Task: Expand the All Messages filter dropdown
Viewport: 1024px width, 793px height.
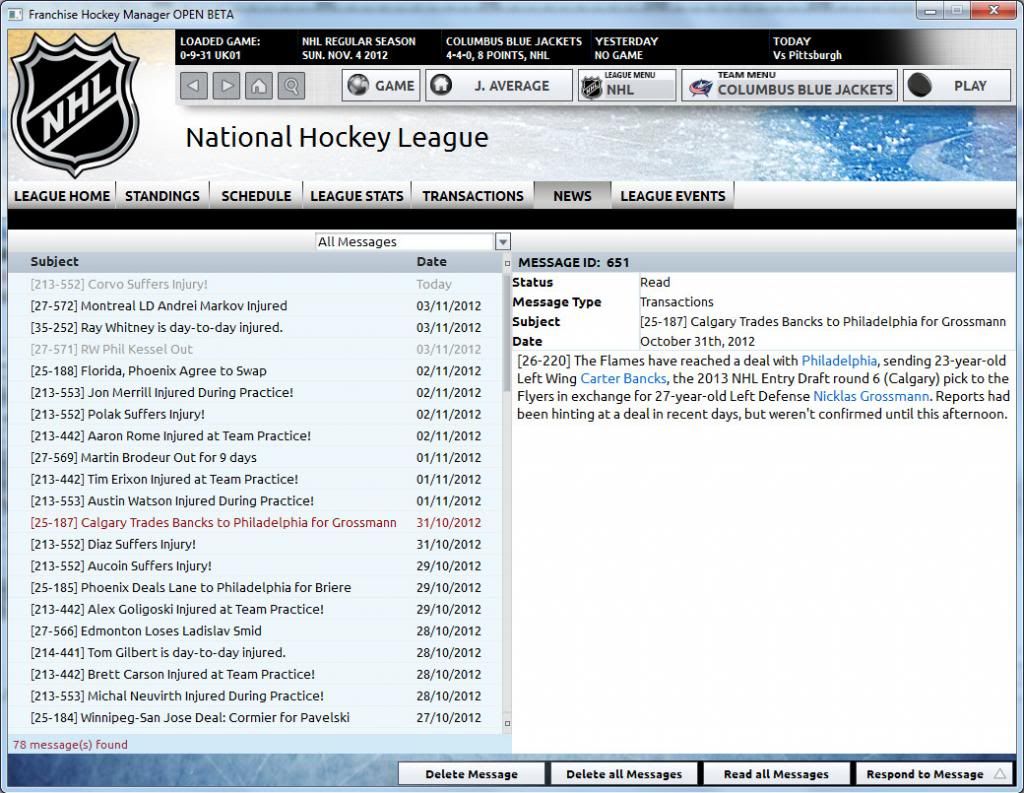Action: [x=502, y=242]
